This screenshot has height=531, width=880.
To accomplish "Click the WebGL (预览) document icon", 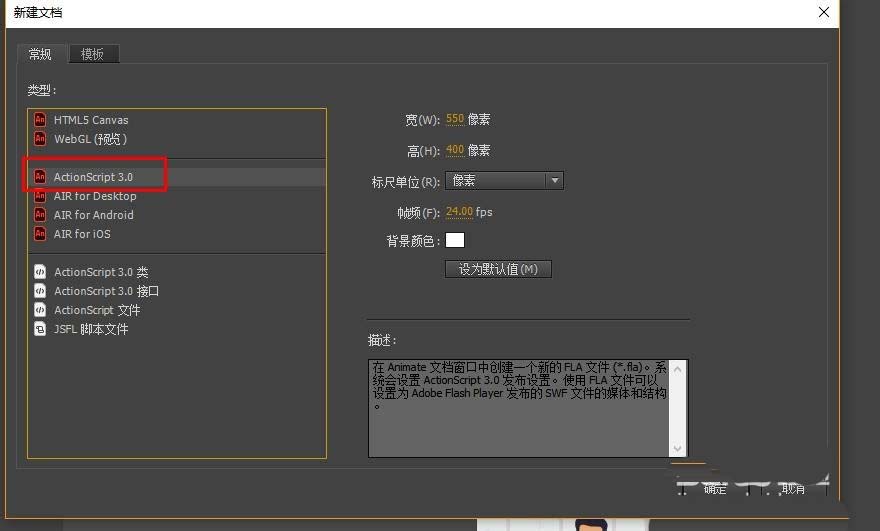I will pyautogui.click(x=40, y=139).
